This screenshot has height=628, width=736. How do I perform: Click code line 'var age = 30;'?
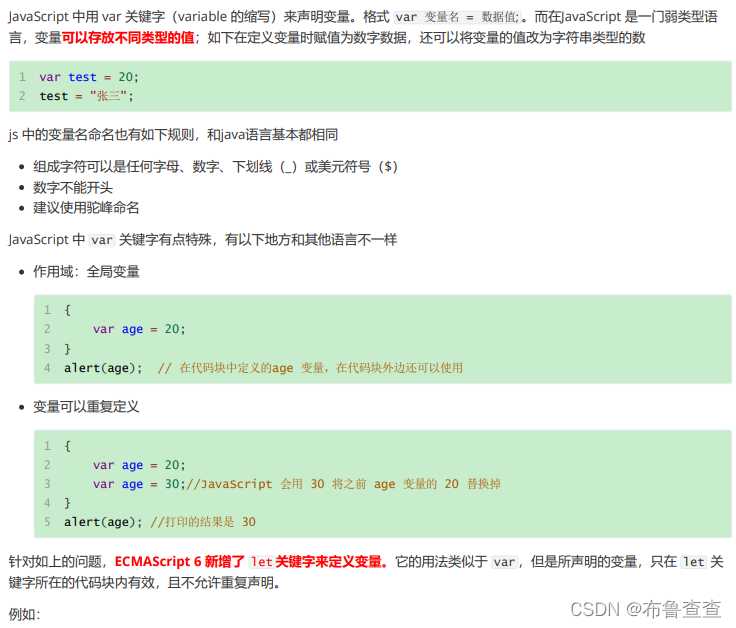pyautogui.click(x=139, y=484)
